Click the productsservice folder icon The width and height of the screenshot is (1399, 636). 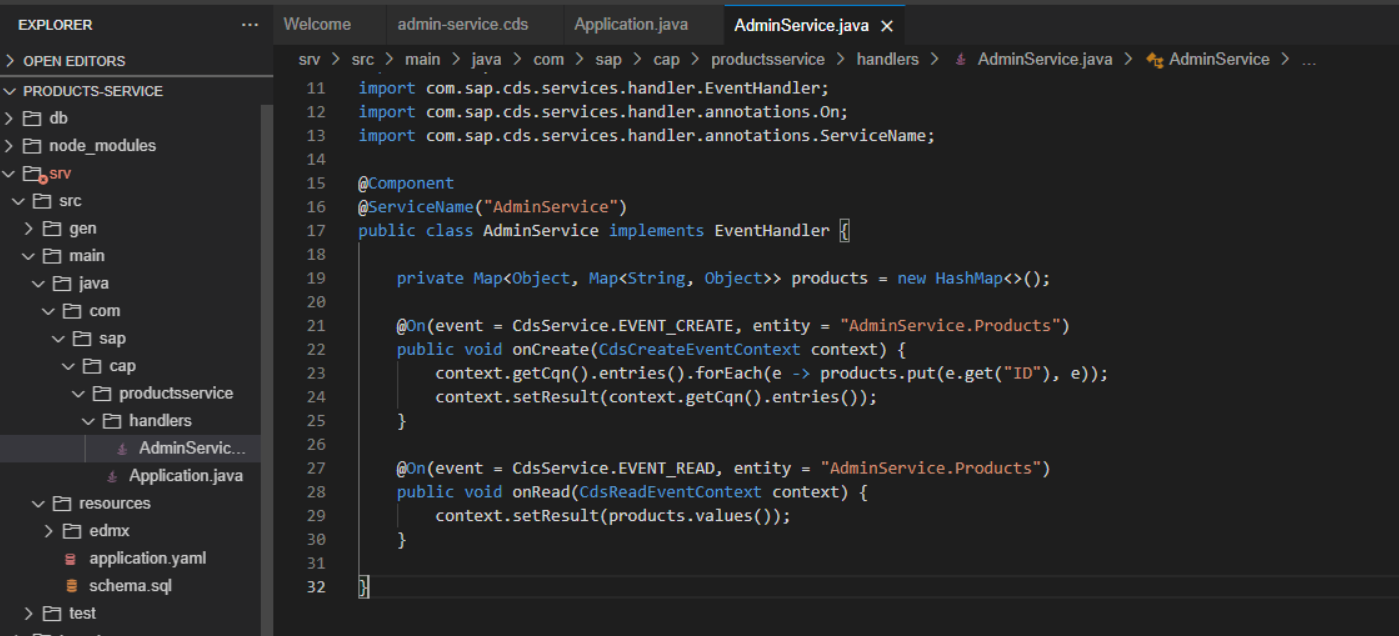[x=102, y=393]
